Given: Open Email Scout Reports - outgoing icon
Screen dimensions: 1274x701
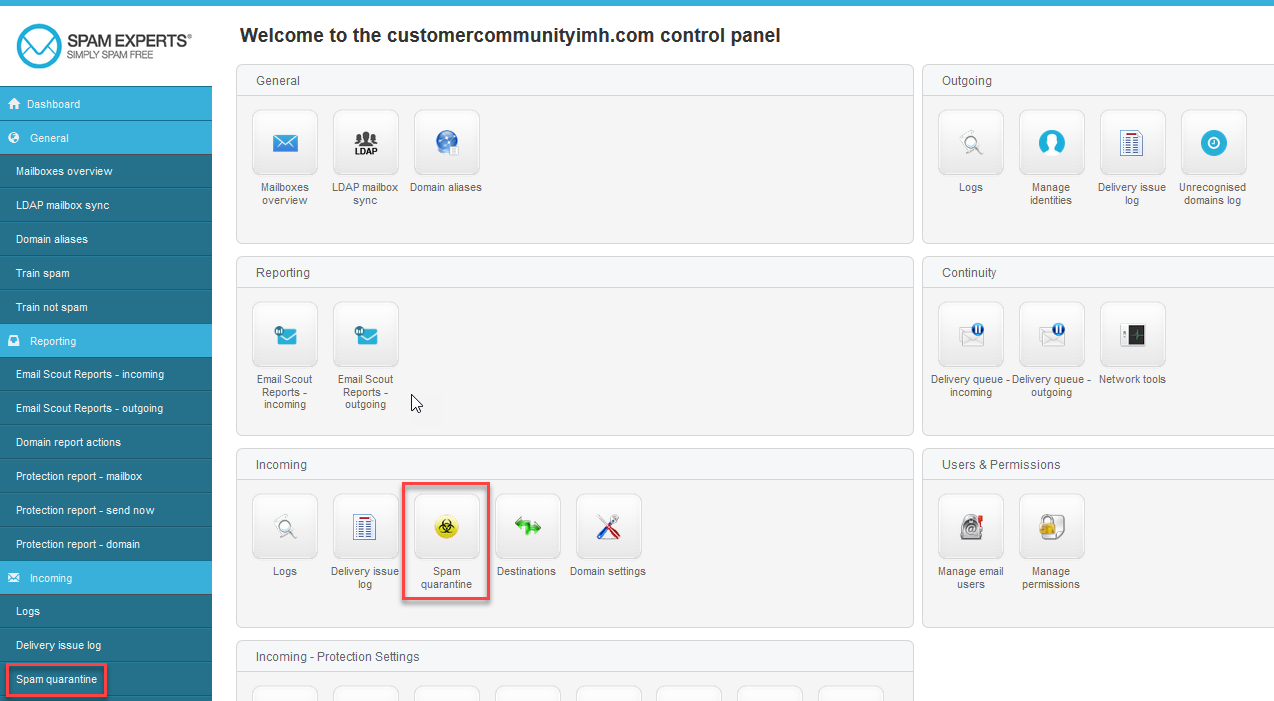Looking at the screenshot, I should (366, 335).
